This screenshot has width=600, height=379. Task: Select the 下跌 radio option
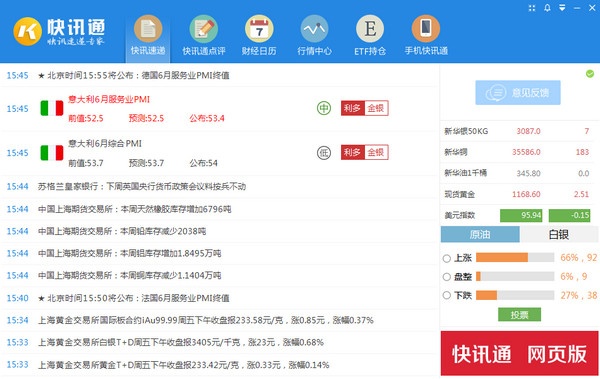(x=447, y=295)
